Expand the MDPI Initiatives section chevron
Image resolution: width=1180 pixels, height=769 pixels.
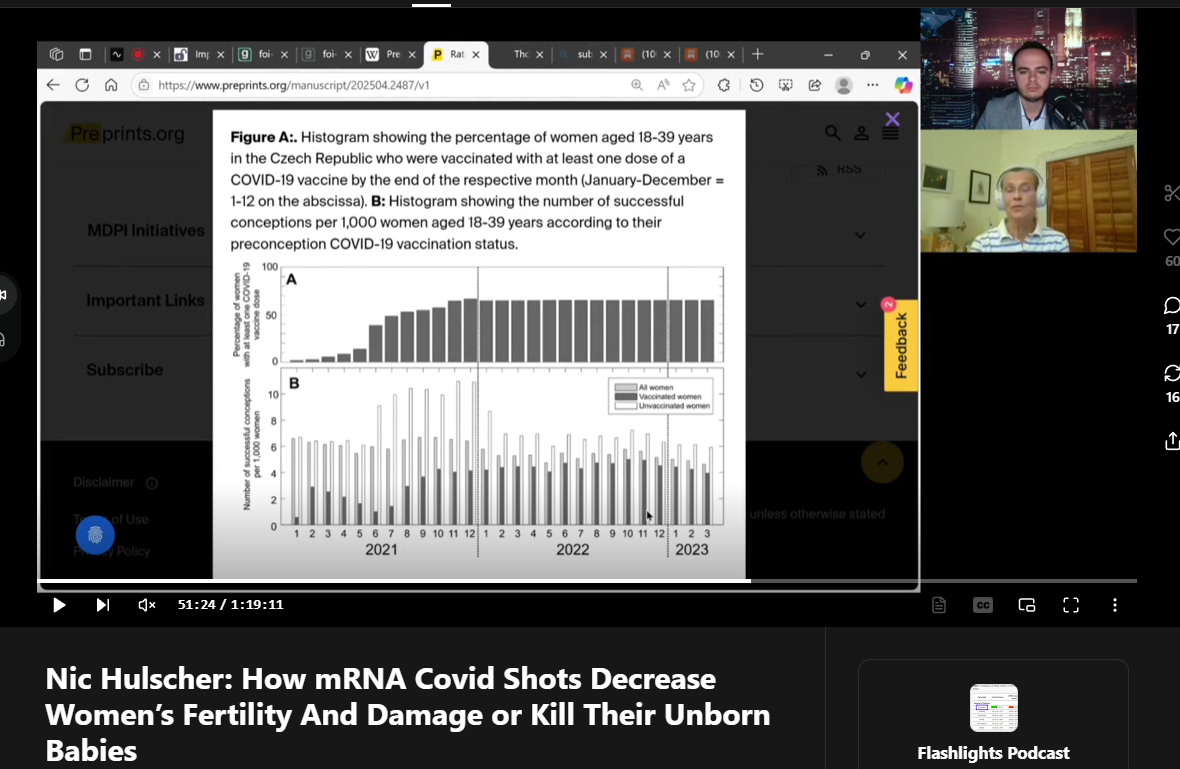(860, 235)
